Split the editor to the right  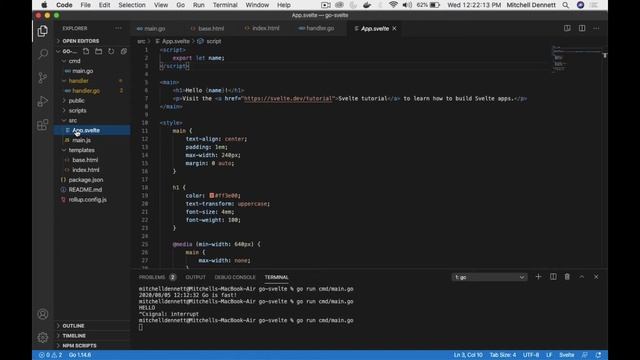(x=582, y=28)
